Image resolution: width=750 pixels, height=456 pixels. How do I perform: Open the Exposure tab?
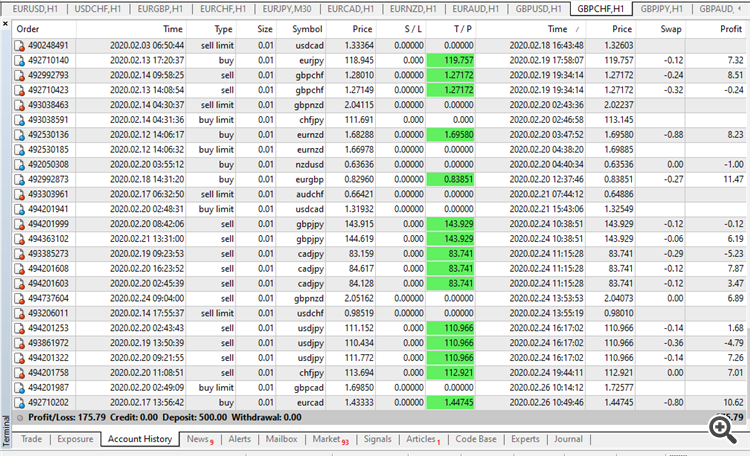point(75,439)
